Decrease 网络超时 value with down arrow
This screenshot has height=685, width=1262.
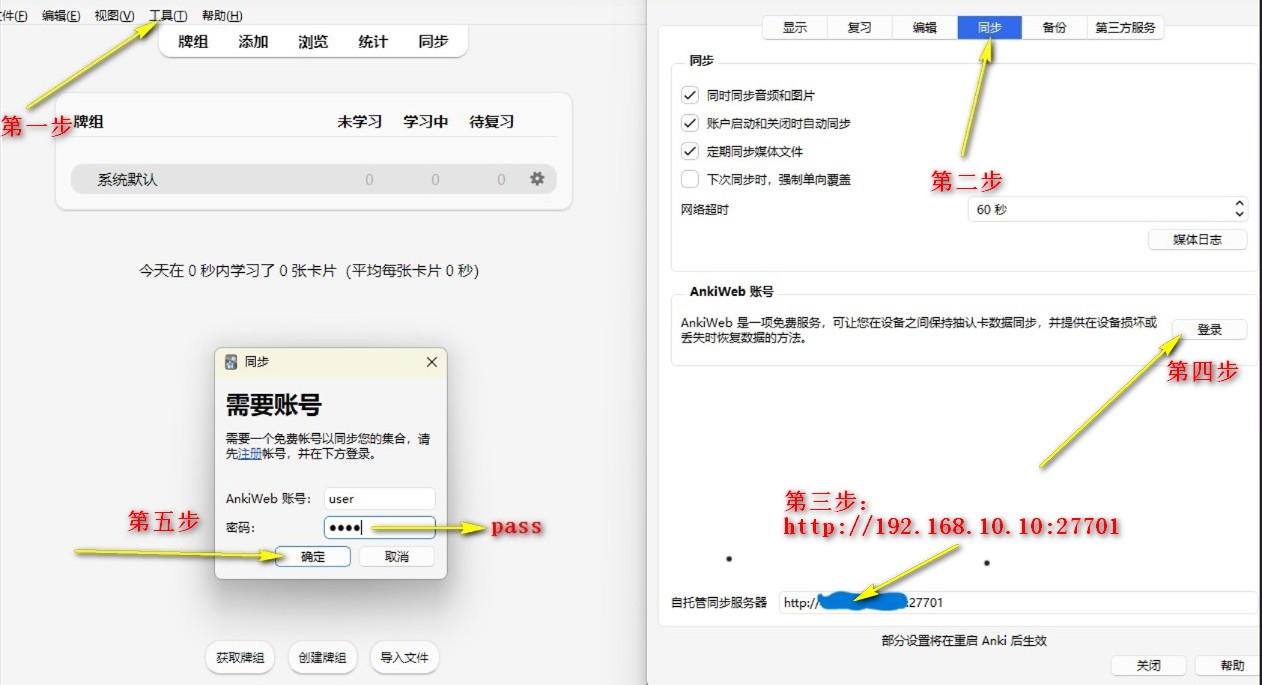(1240, 215)
